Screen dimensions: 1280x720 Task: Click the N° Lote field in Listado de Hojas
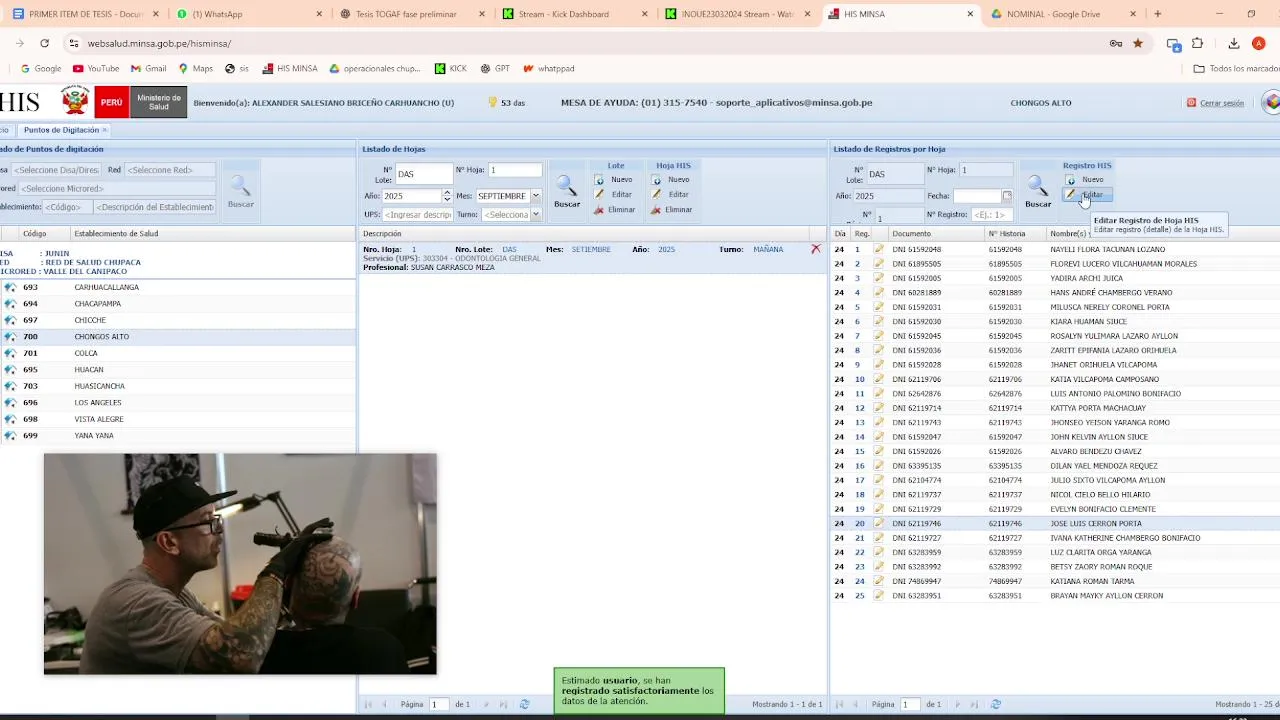(x=424, y=174)
